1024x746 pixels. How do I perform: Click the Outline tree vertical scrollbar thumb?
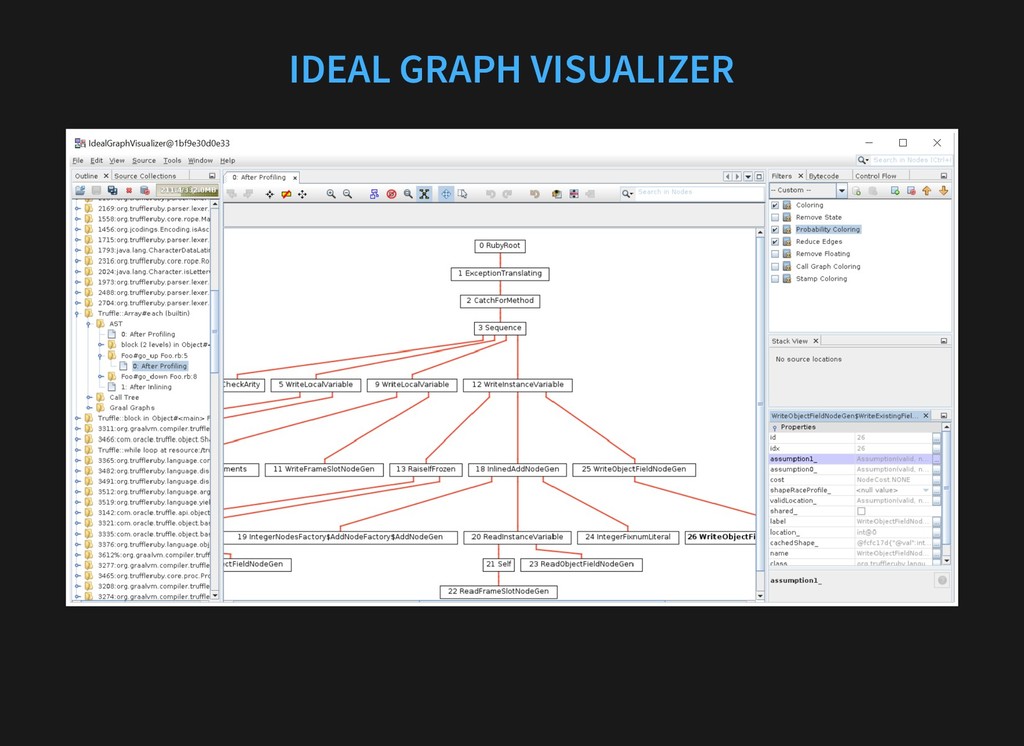(214, 331)
